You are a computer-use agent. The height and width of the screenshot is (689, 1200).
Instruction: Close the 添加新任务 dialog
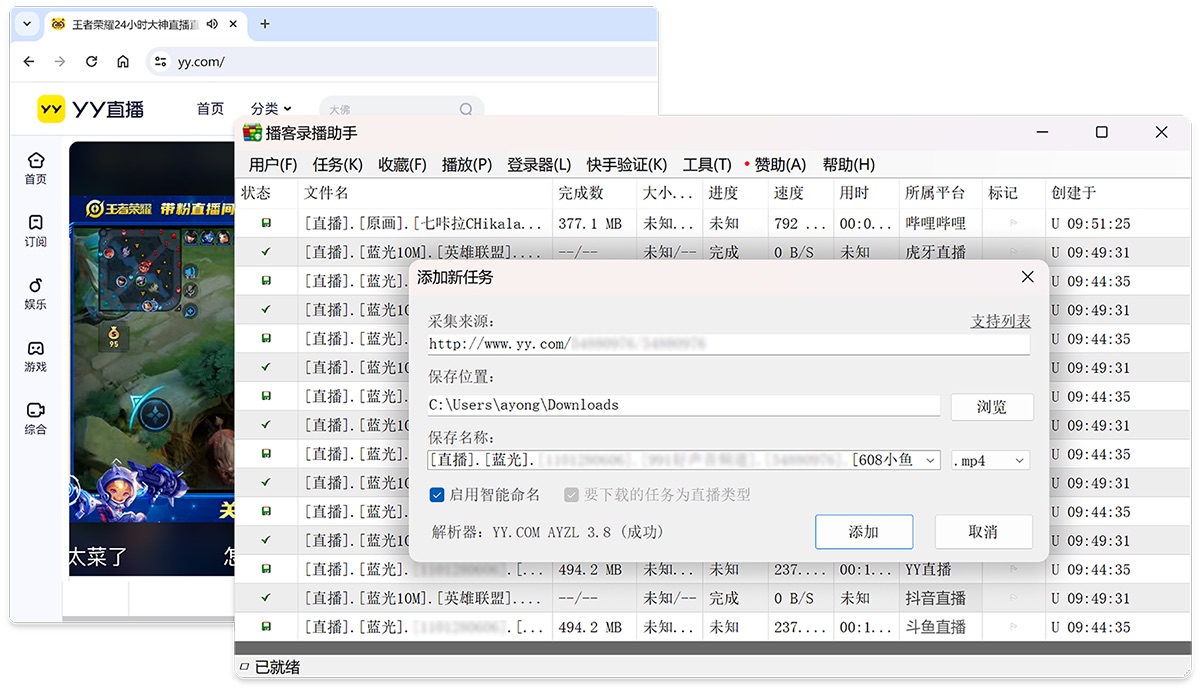tap(1027, 277)
